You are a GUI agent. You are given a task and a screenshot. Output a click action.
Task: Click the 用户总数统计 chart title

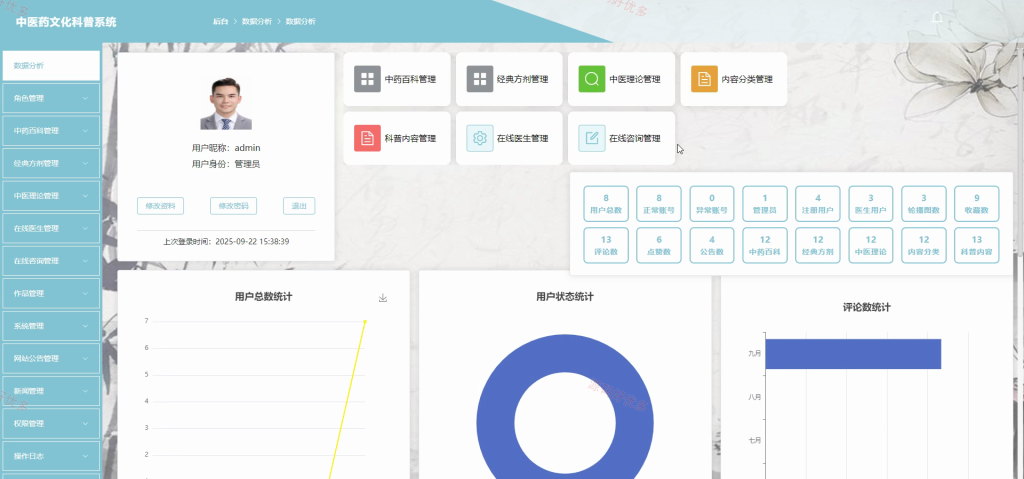[x=263, y=297]
